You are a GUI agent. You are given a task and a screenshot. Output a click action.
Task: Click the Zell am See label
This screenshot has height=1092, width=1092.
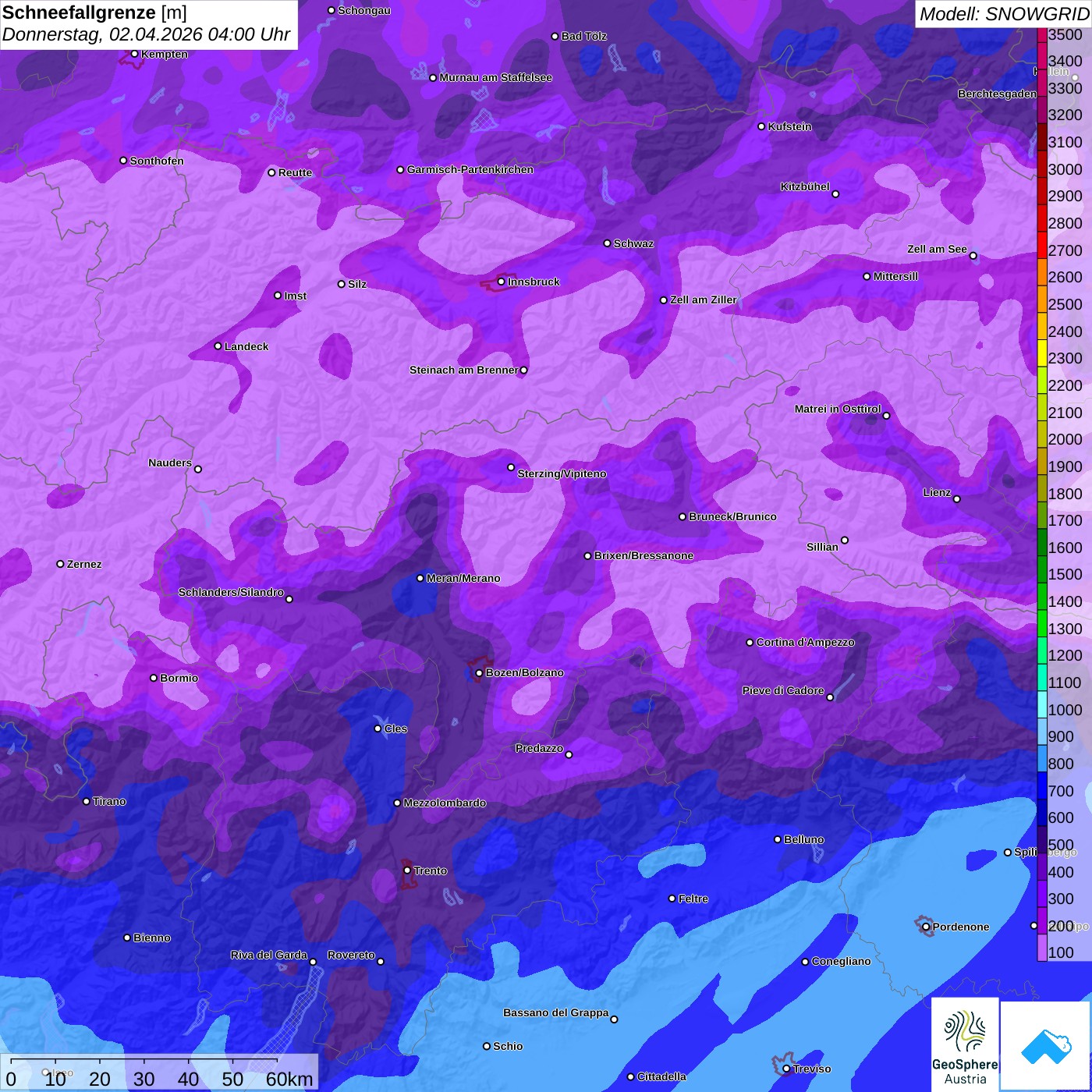coord(937,249)
